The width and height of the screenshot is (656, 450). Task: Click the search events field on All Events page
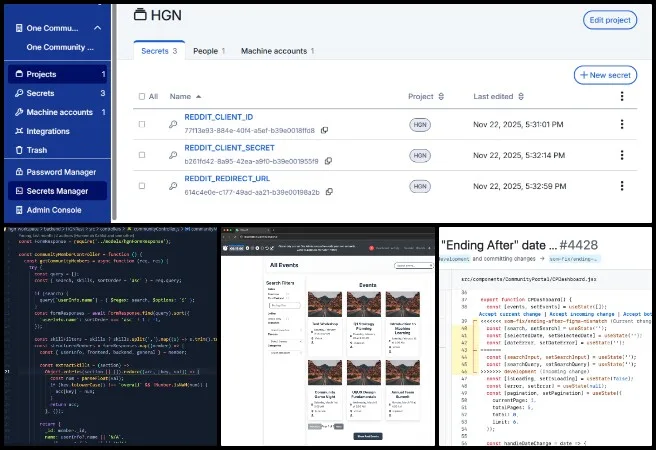click(x=414, y=266)
